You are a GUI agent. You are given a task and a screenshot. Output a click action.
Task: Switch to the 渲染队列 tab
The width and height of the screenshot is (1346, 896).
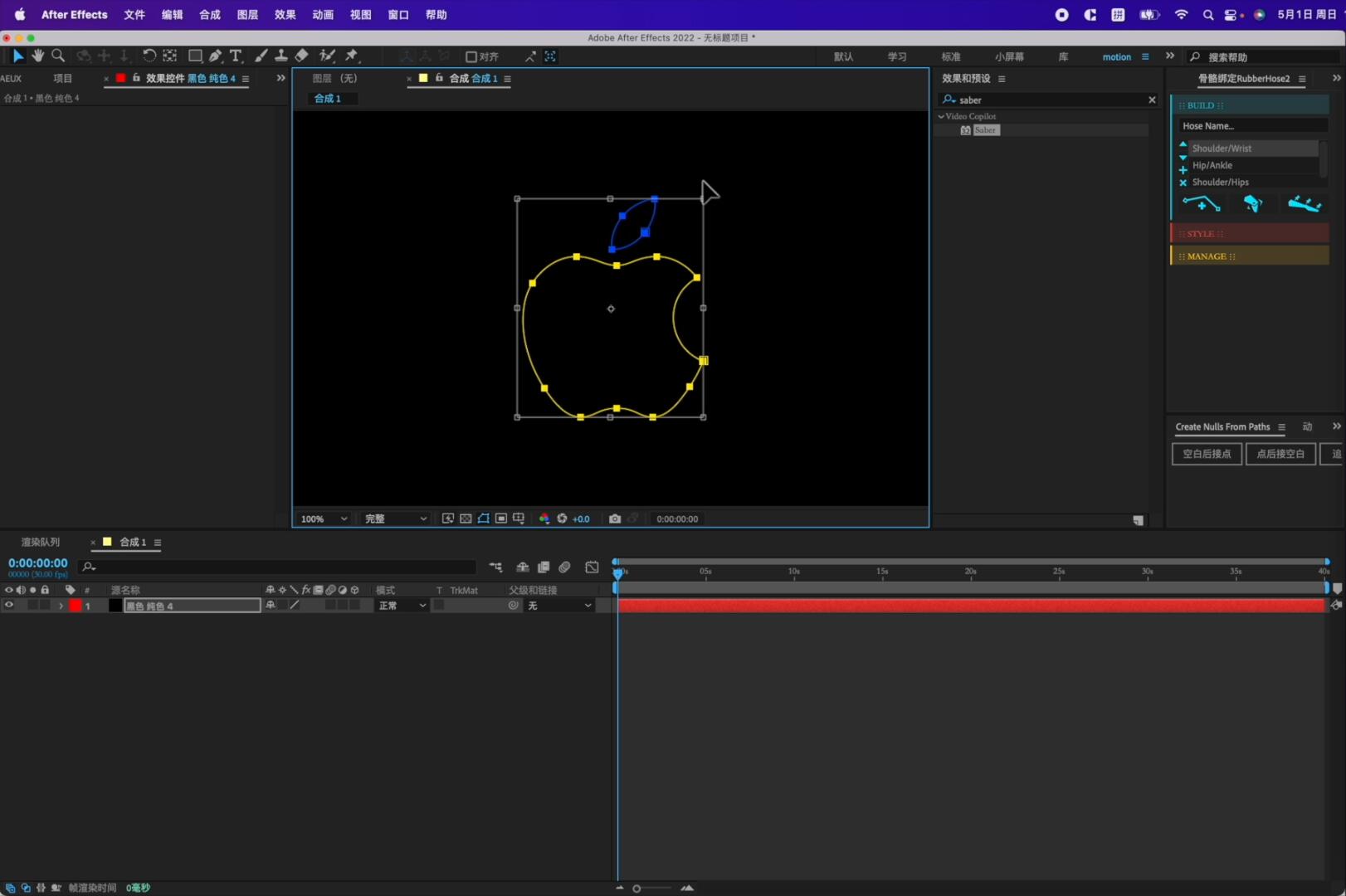pyautogui.click(x=41, y=542)
